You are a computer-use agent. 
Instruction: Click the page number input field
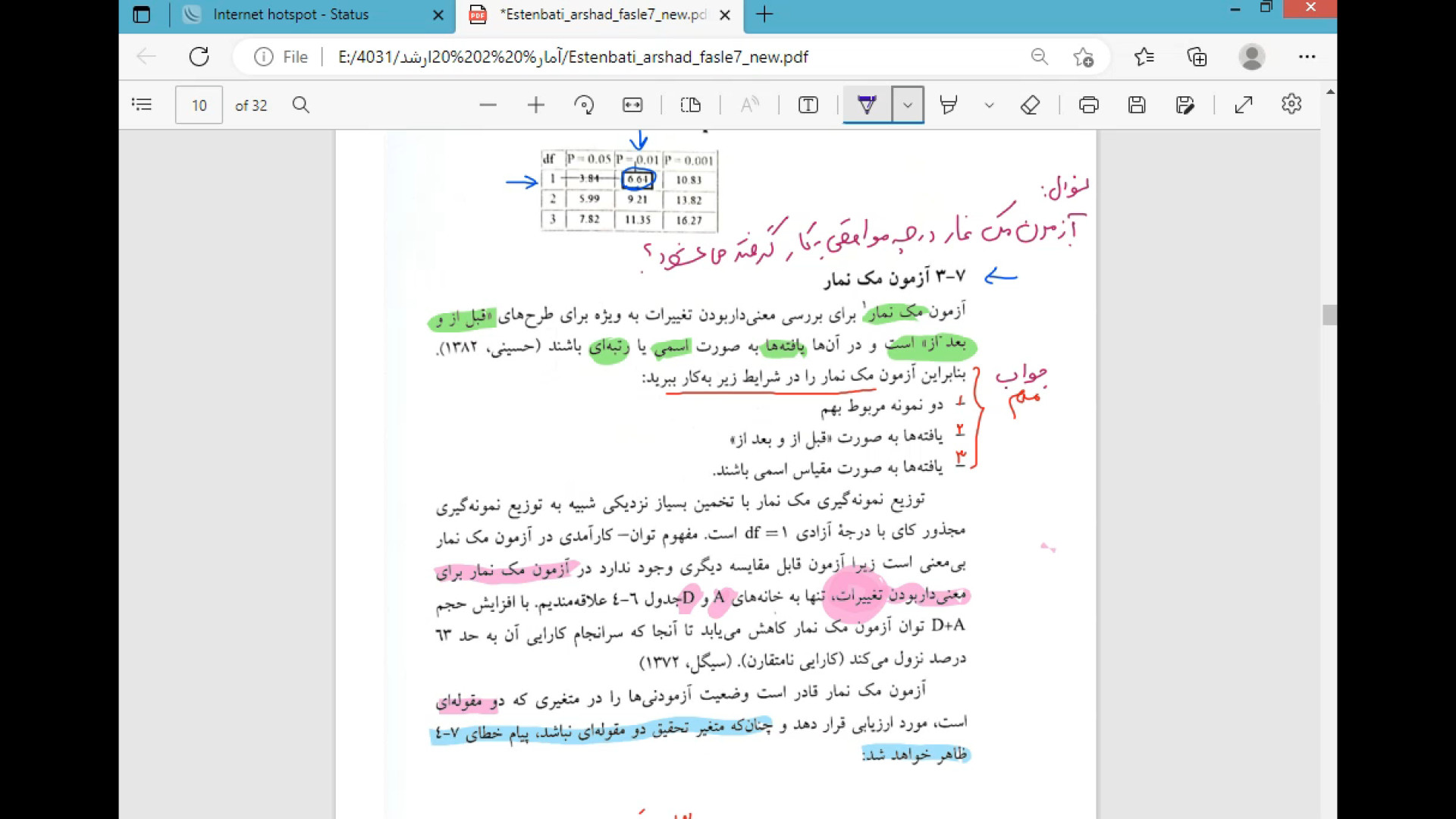pos(199,105)
